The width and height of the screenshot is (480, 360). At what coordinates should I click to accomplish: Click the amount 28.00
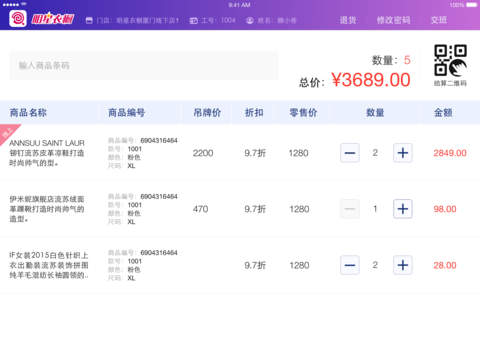(x=445, y=265)
